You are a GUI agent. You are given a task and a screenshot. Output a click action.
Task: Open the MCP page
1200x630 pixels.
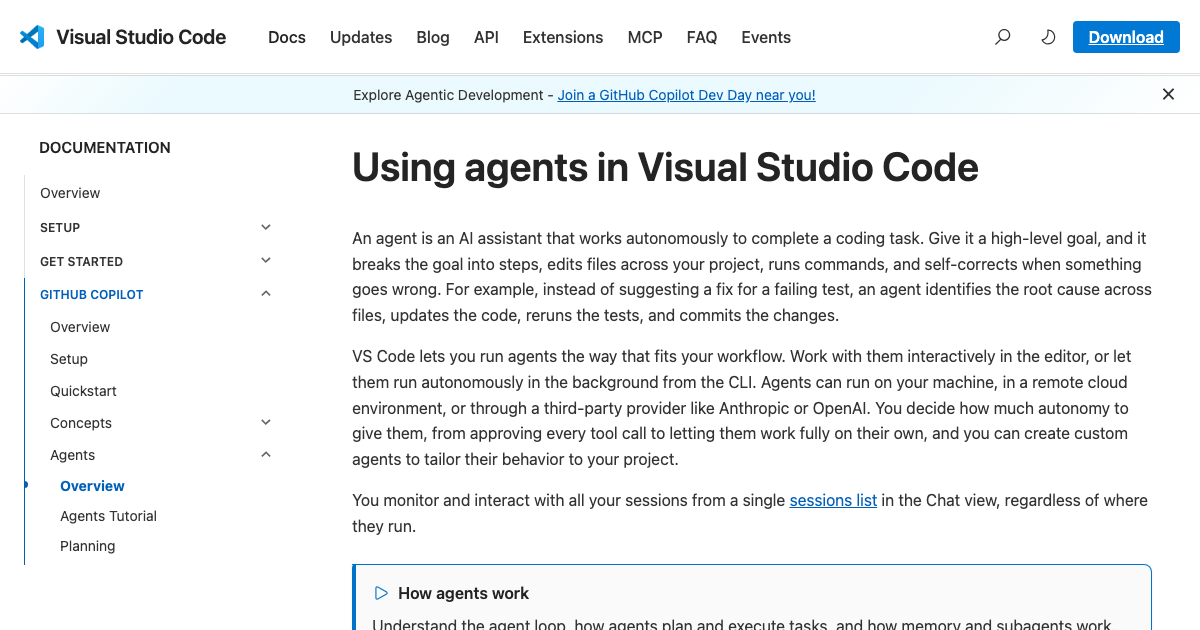point(645,37)
